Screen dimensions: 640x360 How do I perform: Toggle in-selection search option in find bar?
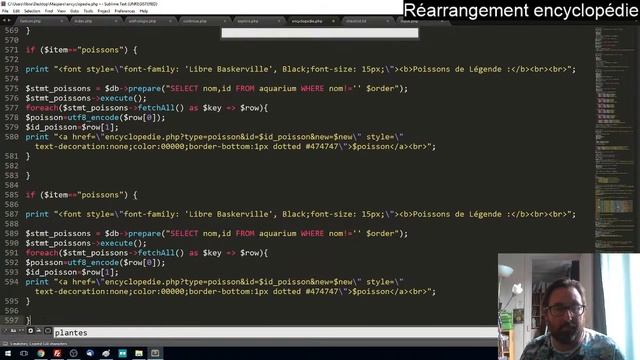click(x=38, y=331)
